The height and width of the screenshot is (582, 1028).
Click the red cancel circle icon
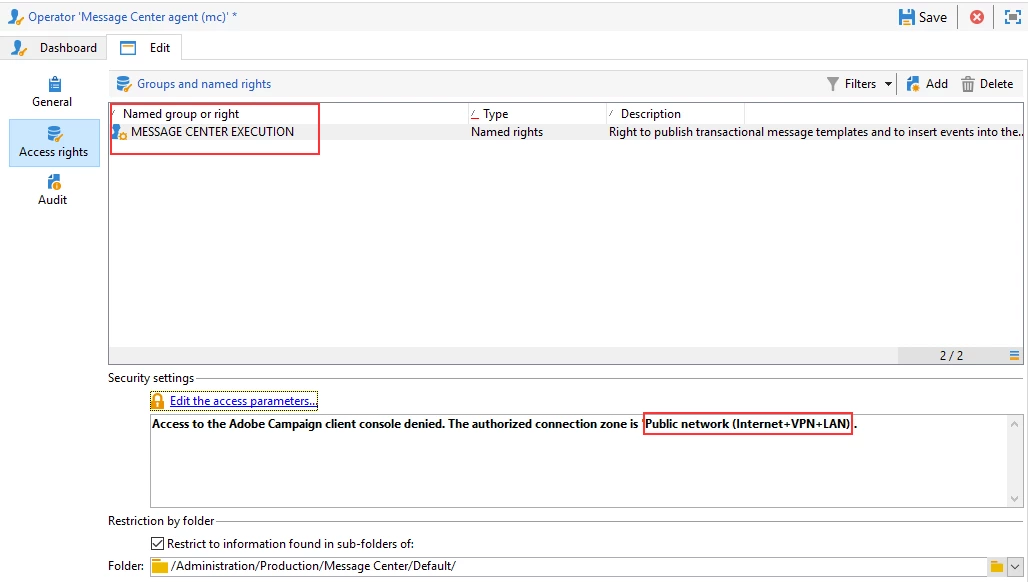977,17
